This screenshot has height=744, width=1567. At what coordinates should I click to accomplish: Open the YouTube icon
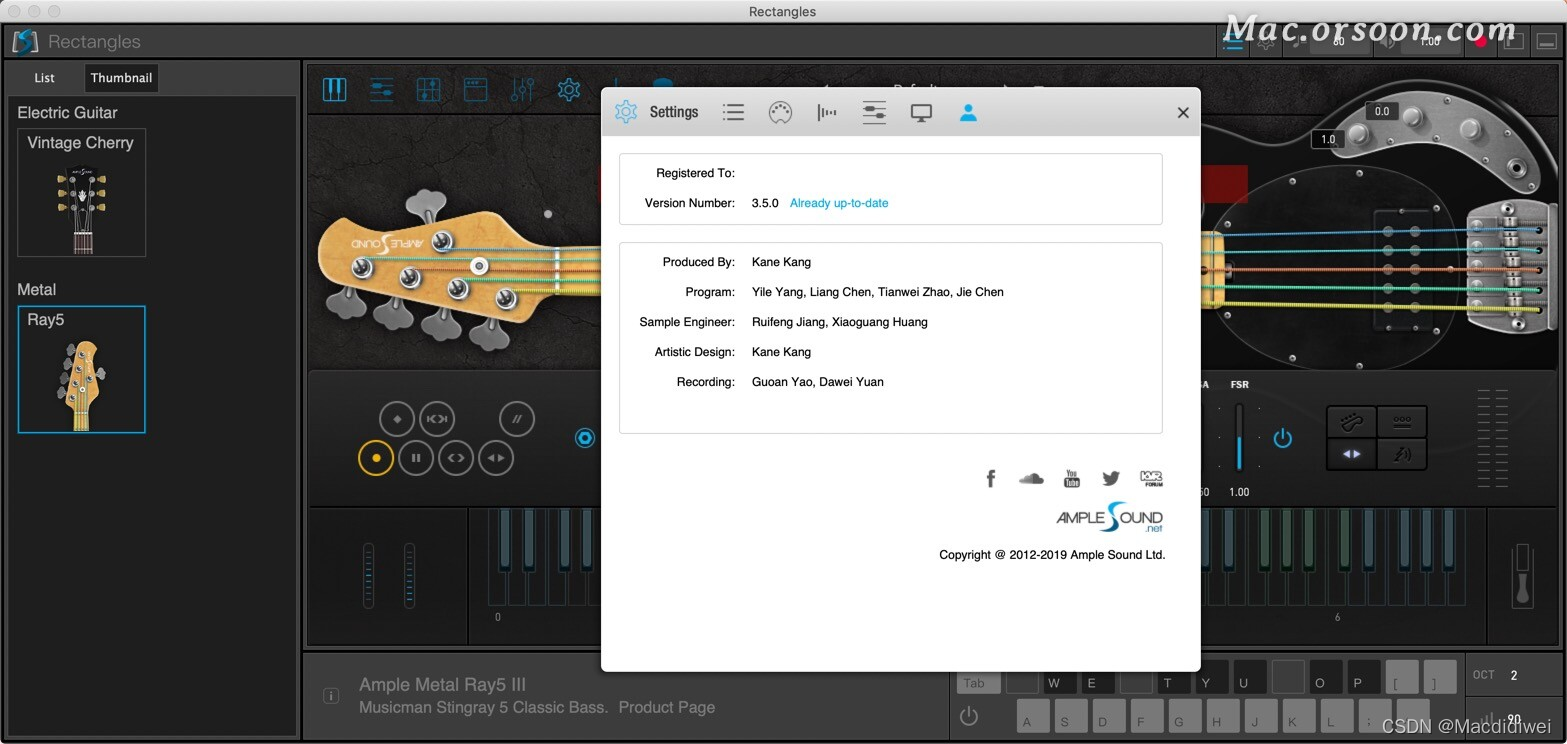[1071, 479]
